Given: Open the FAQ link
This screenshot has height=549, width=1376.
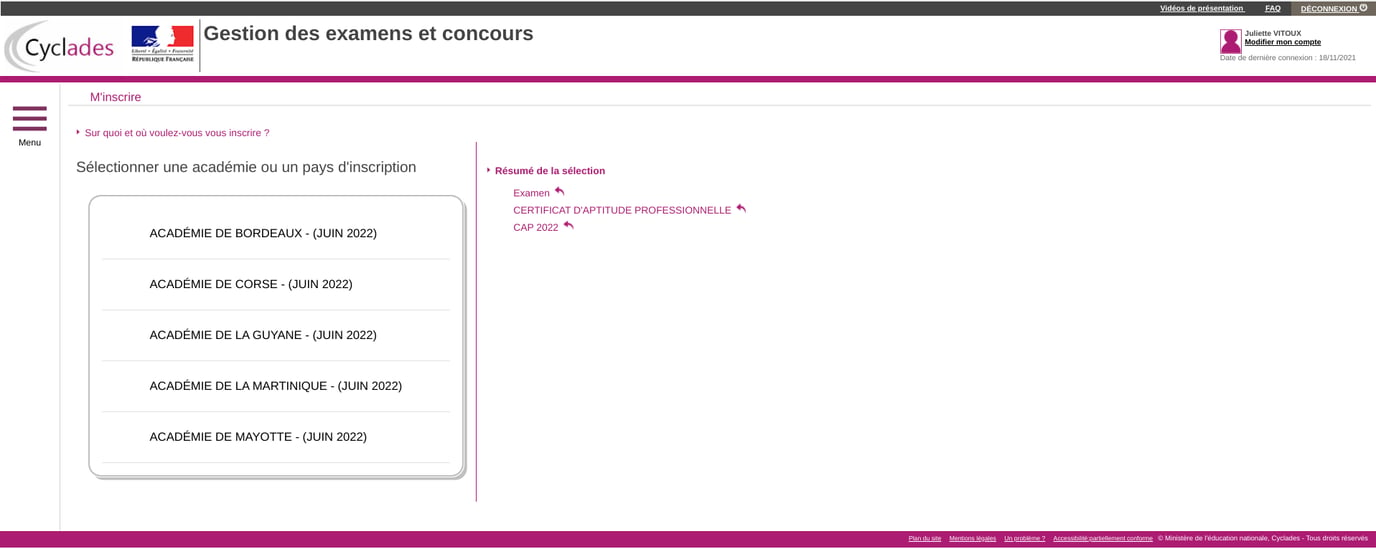Looking at the screenshot, I should click(x=1272, y=8).
